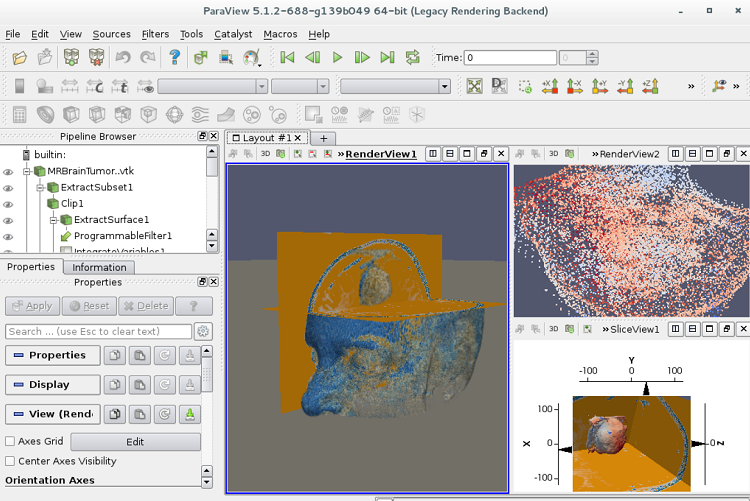The image size is (750, 501).
Task: Click the help question mark toolbar icon
Action: point(175,58)
